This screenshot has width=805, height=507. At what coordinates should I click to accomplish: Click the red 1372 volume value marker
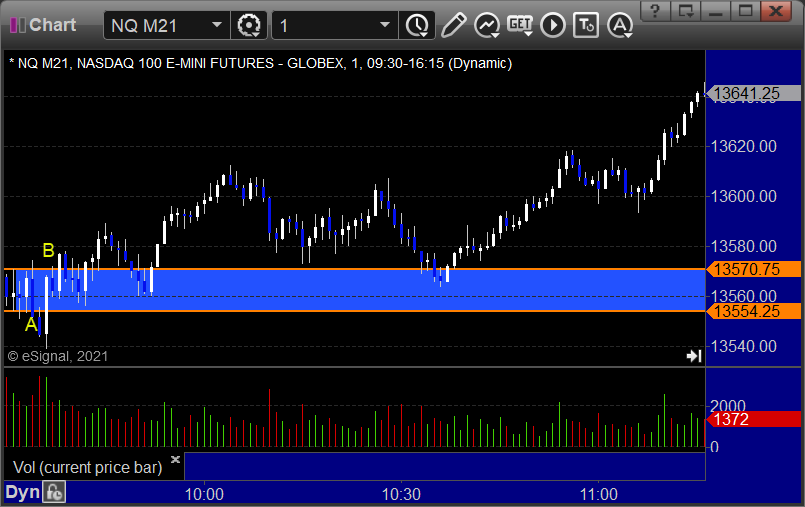(753, 419)
